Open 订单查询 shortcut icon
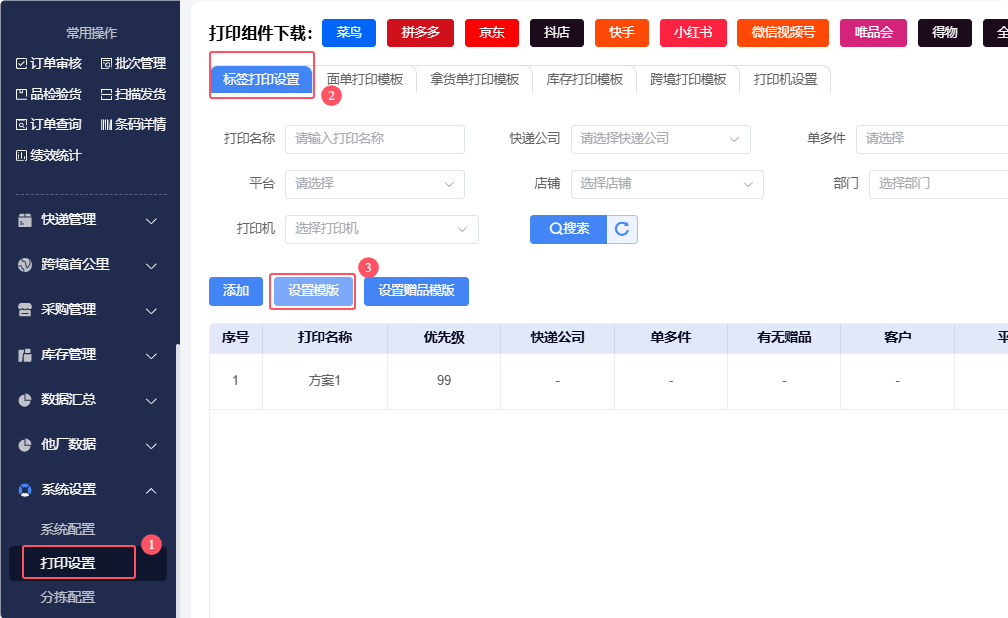 21,125
